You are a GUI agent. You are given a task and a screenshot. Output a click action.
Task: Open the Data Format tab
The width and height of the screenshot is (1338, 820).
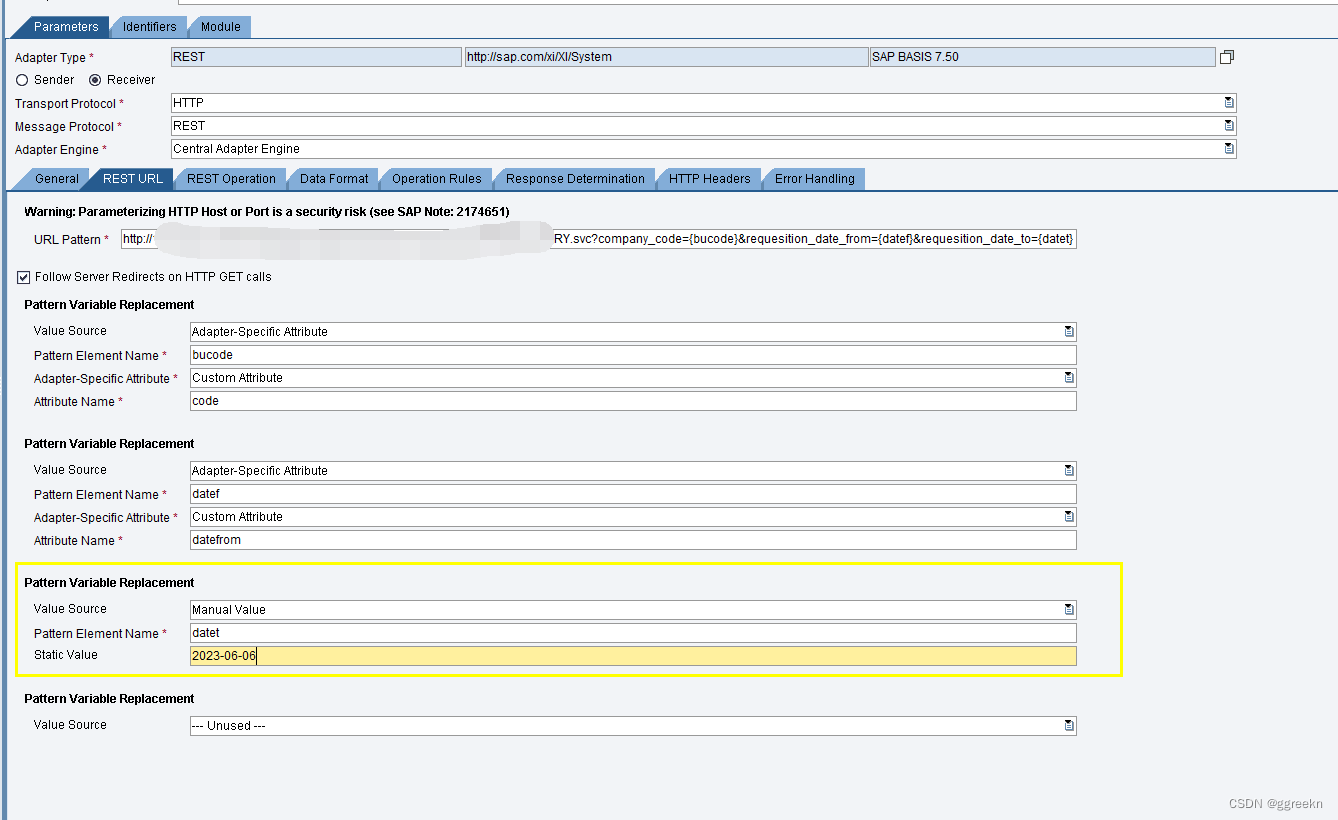[334, 179]
